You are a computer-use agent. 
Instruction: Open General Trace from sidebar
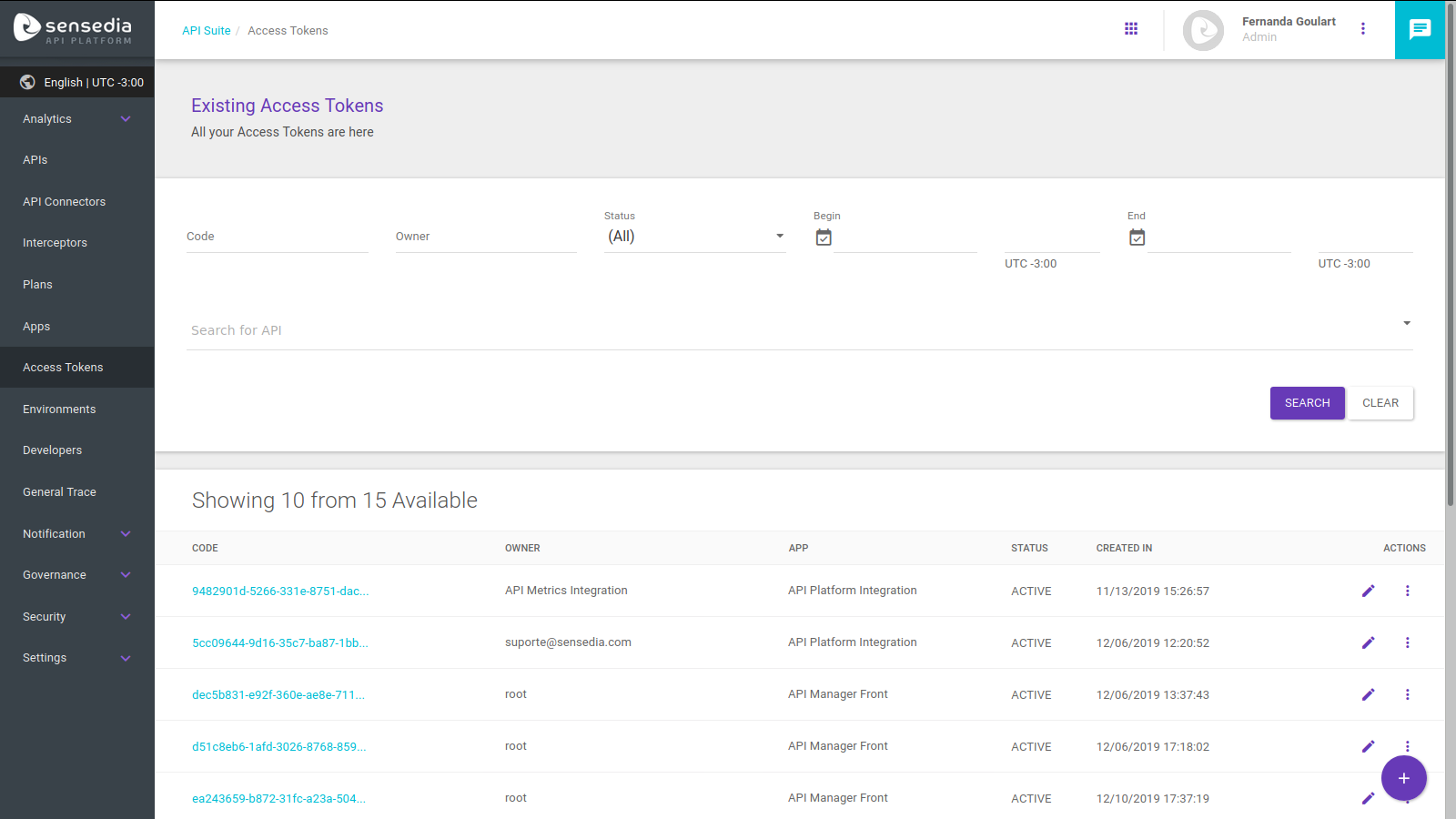[59, 492]
